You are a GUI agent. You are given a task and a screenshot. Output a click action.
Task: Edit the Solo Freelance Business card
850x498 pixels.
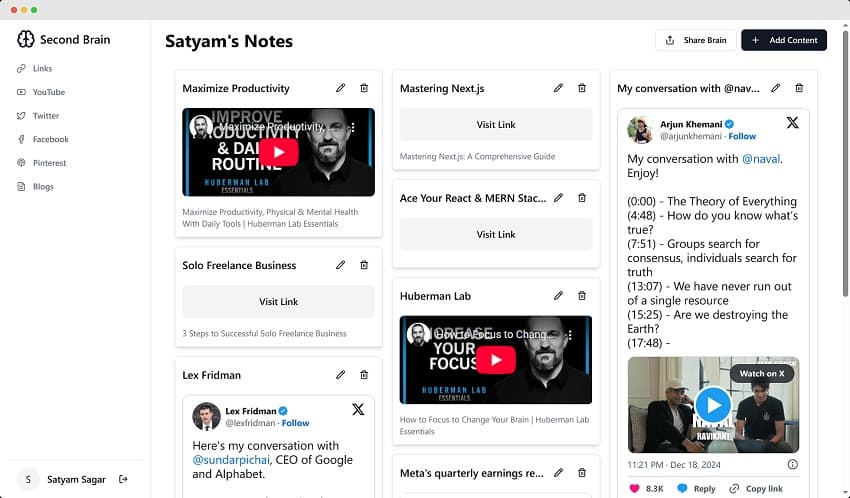tap(340, 265)
